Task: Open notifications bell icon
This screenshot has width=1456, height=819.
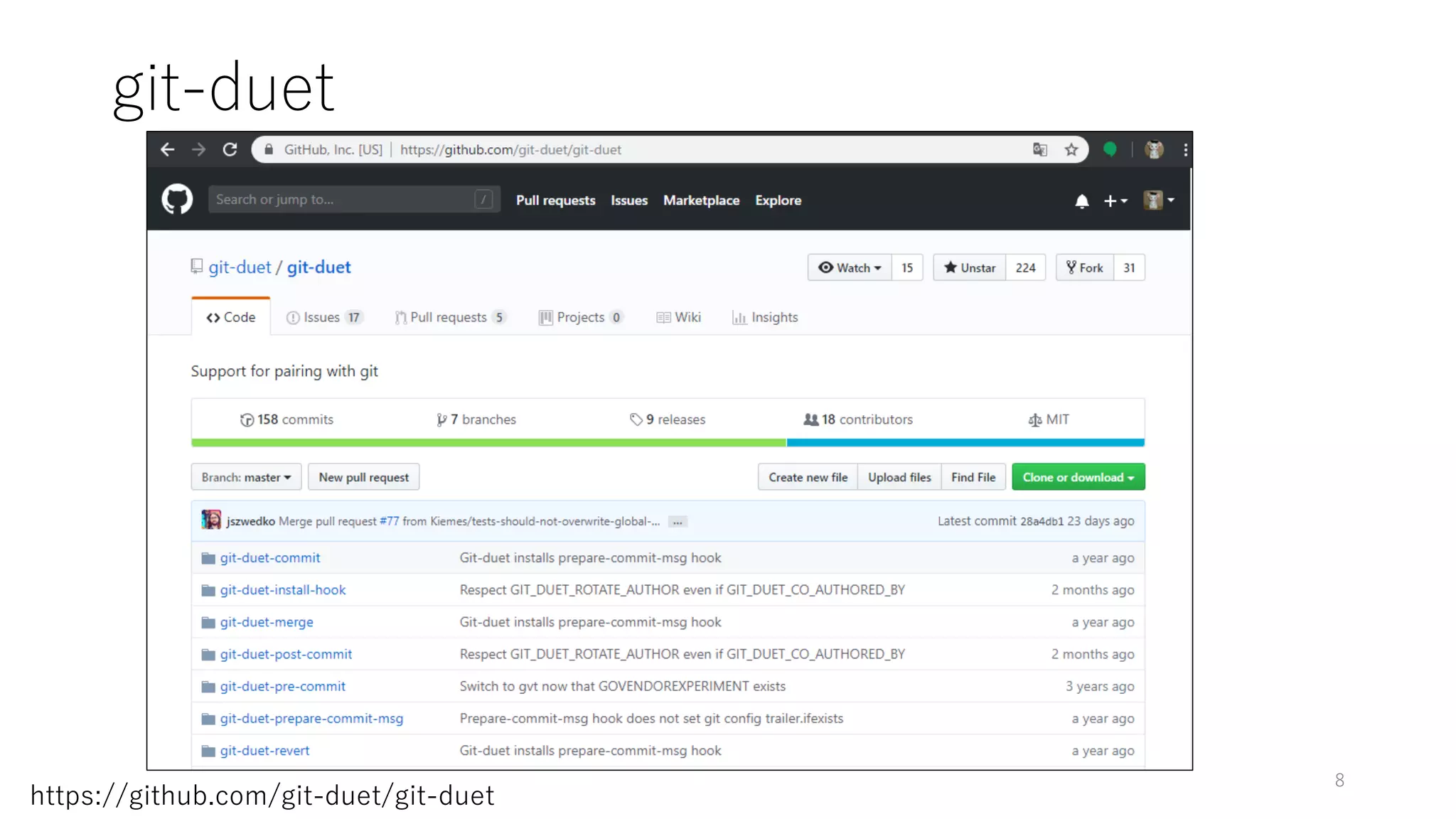Action: click(1082, 201)
